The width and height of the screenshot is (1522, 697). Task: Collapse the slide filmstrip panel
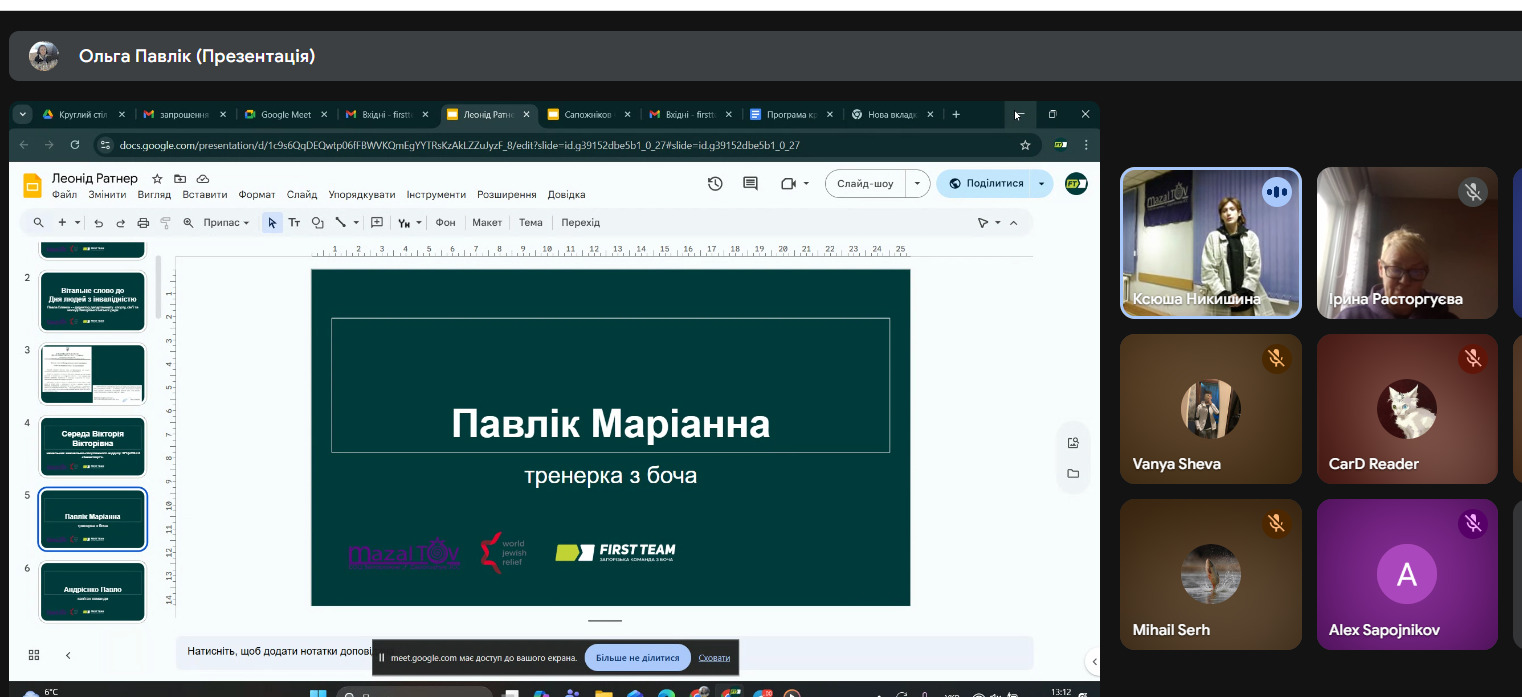pos(68,655)
